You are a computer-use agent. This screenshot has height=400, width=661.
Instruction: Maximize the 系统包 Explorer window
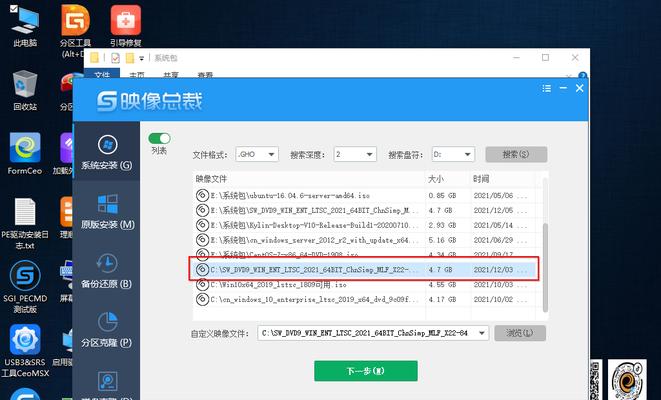point(545,57)
